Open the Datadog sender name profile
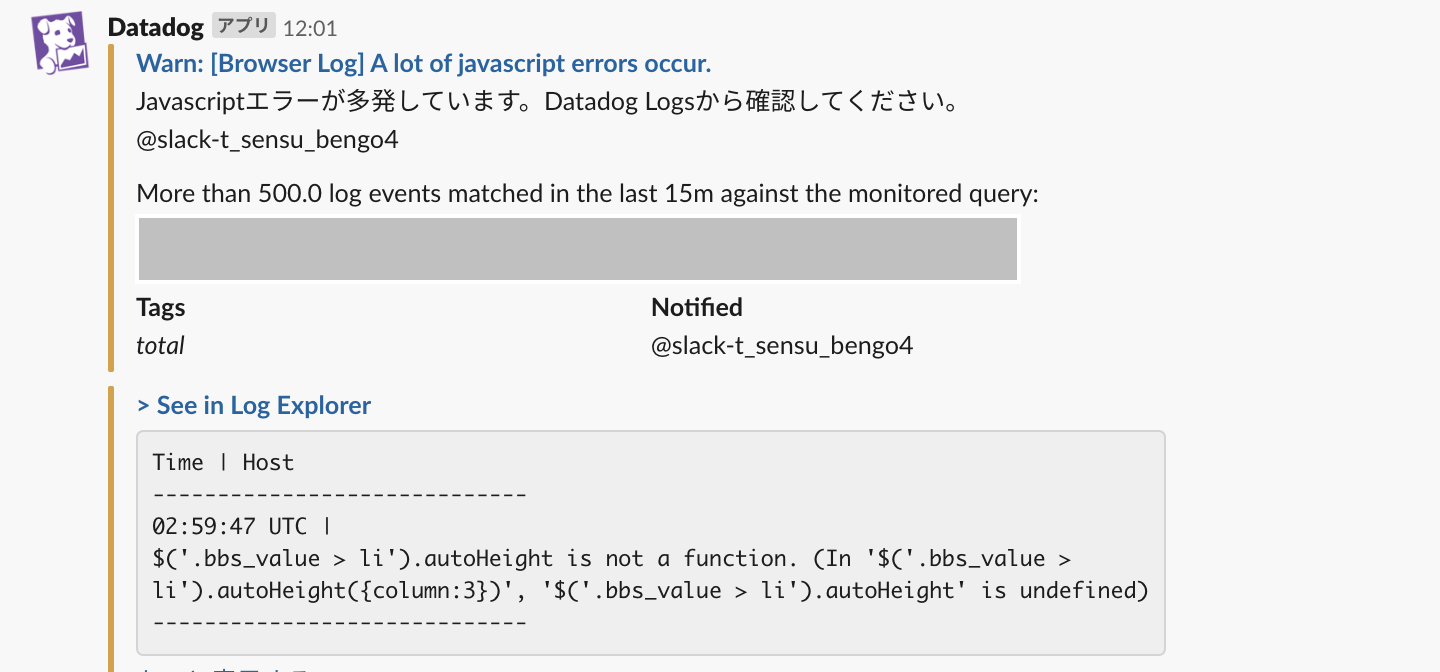Viewport: 1440px width, 672px height. (x=155, y=27)
